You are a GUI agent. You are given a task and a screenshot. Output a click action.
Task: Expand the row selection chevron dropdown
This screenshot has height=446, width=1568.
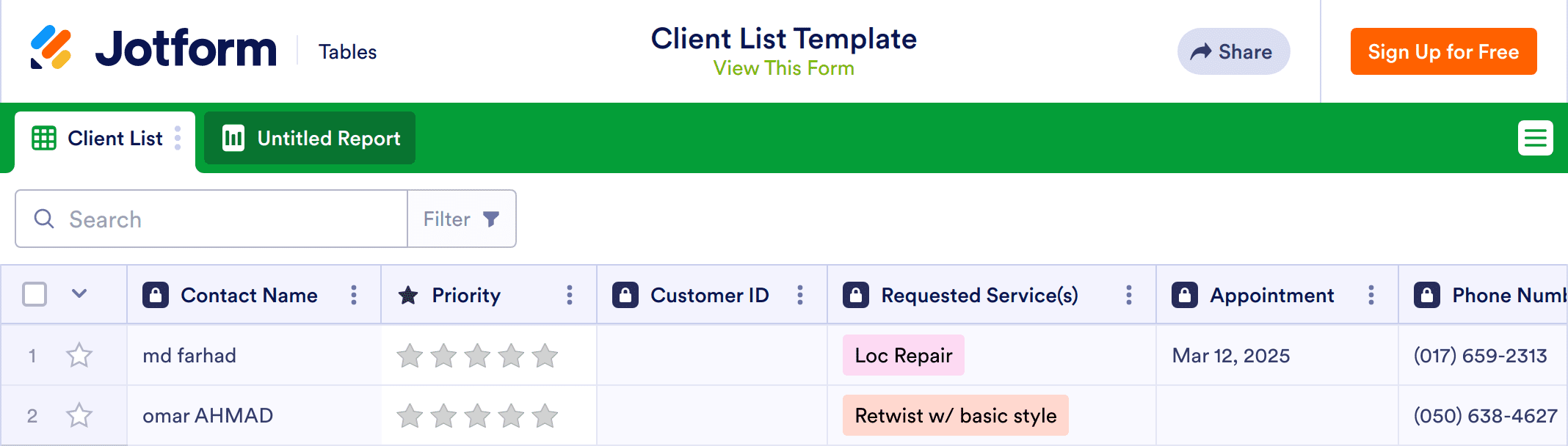79,294
